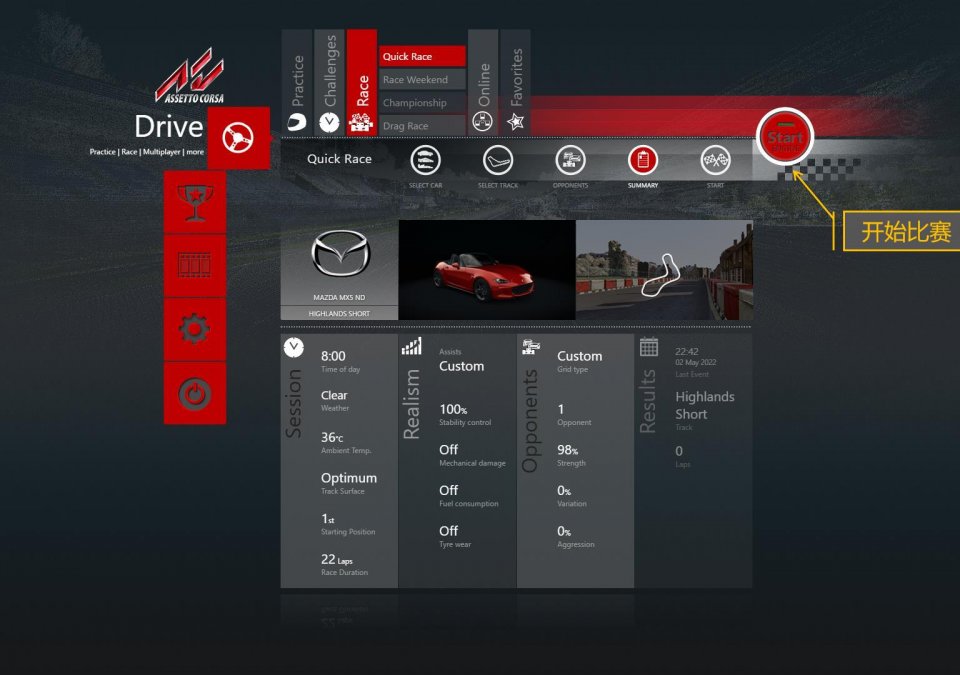The height and width of the screenshot is (675, 960).
Task: Click the Assetto Corsa logo
Action: point(191,75)
